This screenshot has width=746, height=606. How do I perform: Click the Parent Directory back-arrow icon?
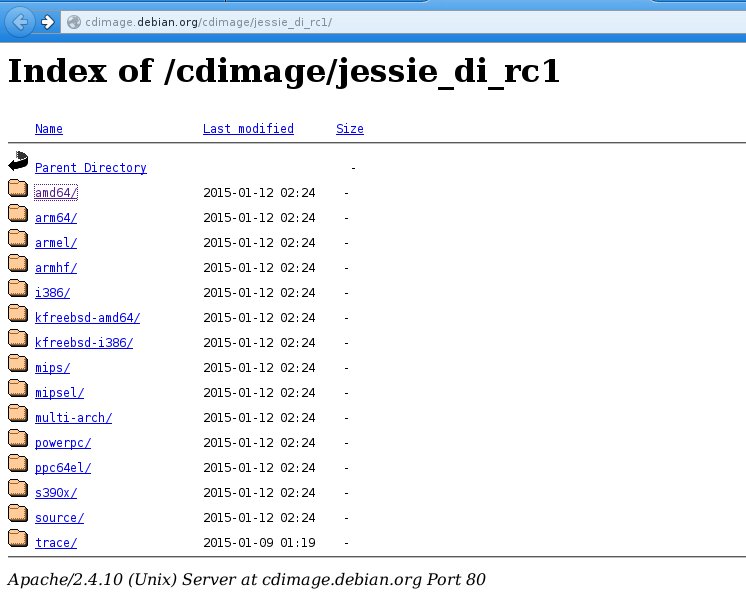point(18,161)
